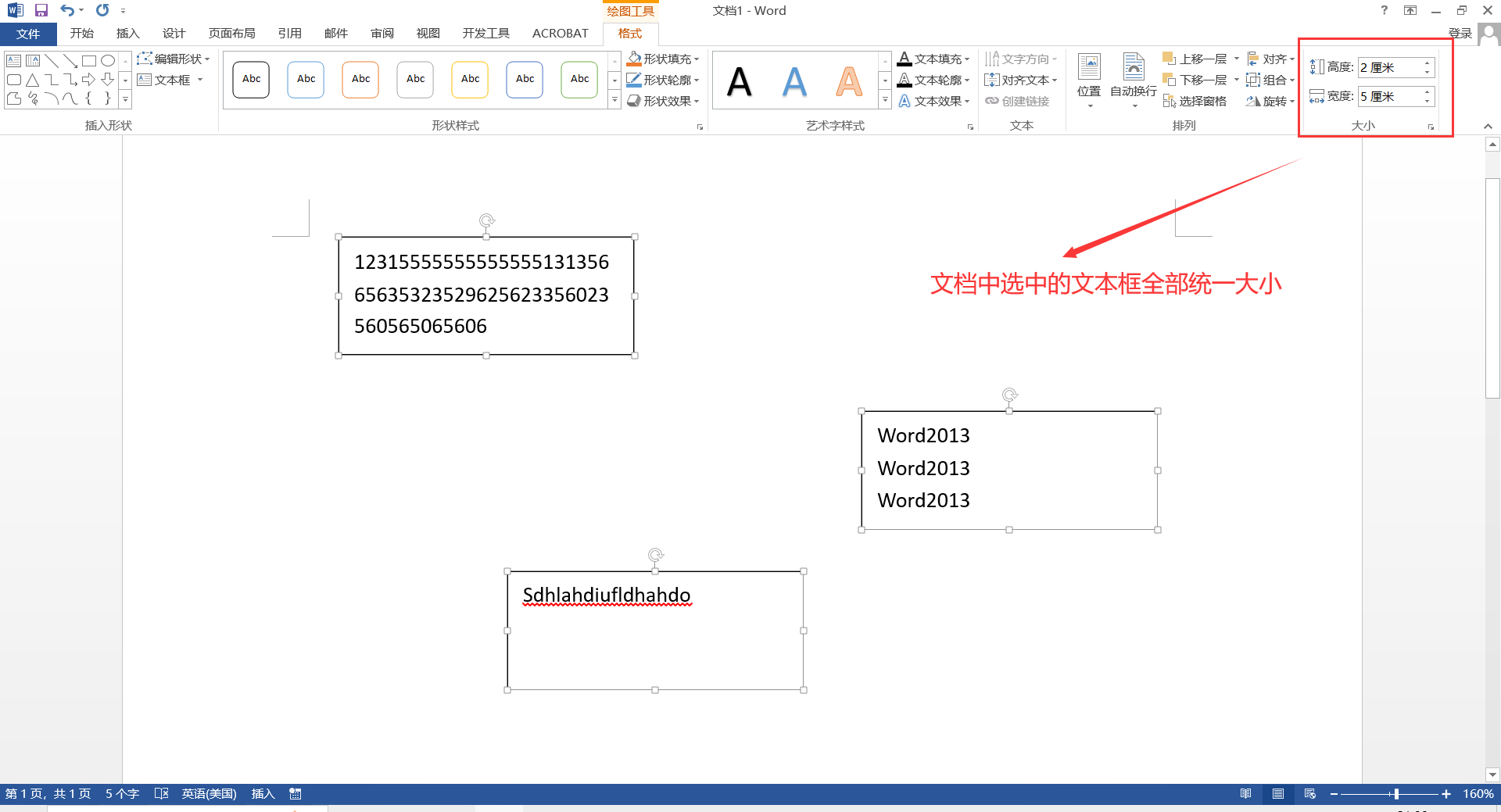This screenshot has height=812, width=1501.
Task: Switch to Read Mode view
Action: click(1245, 793)
